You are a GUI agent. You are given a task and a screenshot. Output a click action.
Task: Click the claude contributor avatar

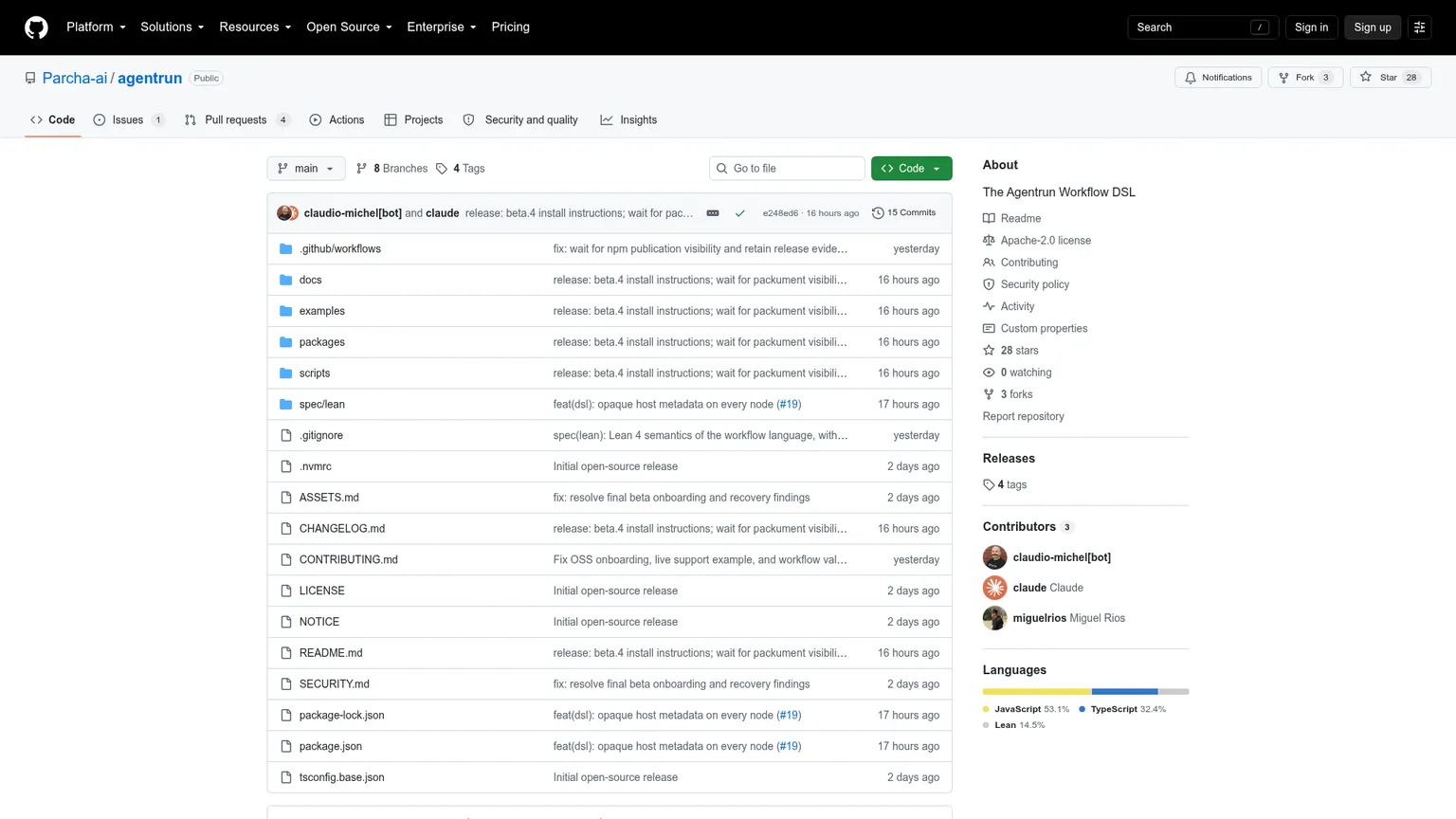tap(994, 588)
